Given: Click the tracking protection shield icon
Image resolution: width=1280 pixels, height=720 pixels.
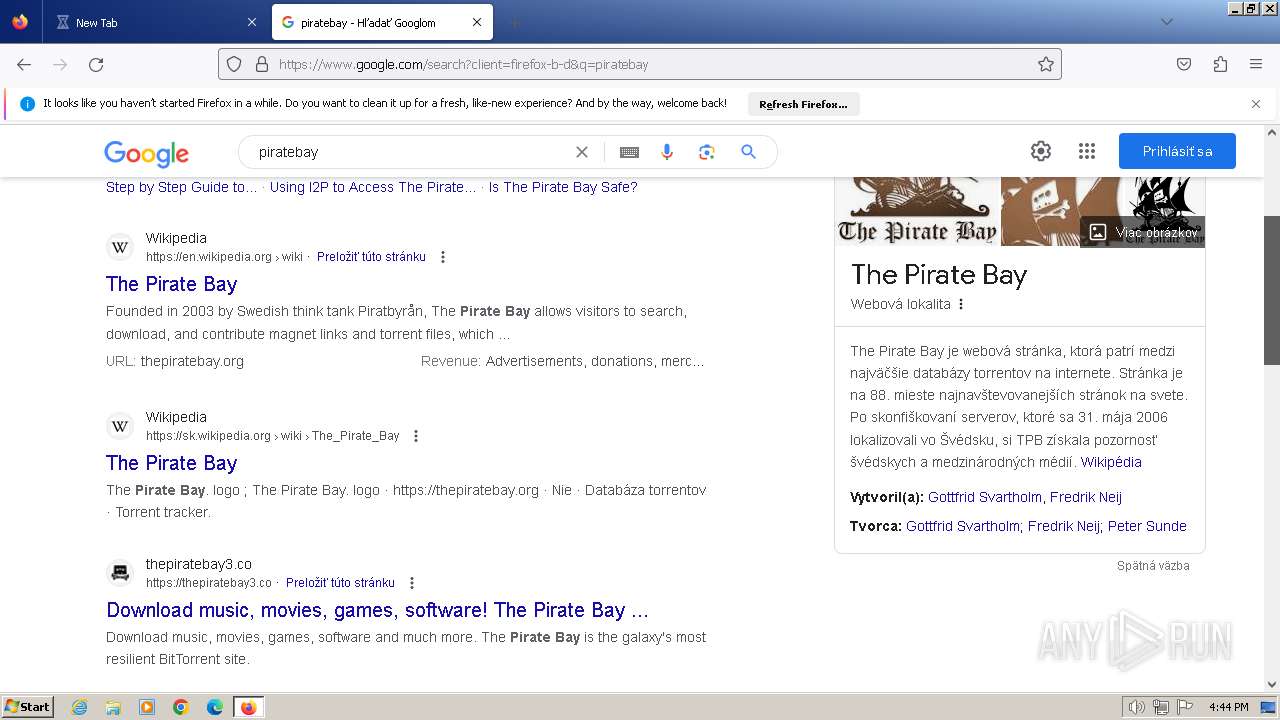Looking at the screenshot, I should [x=234, y=64].
